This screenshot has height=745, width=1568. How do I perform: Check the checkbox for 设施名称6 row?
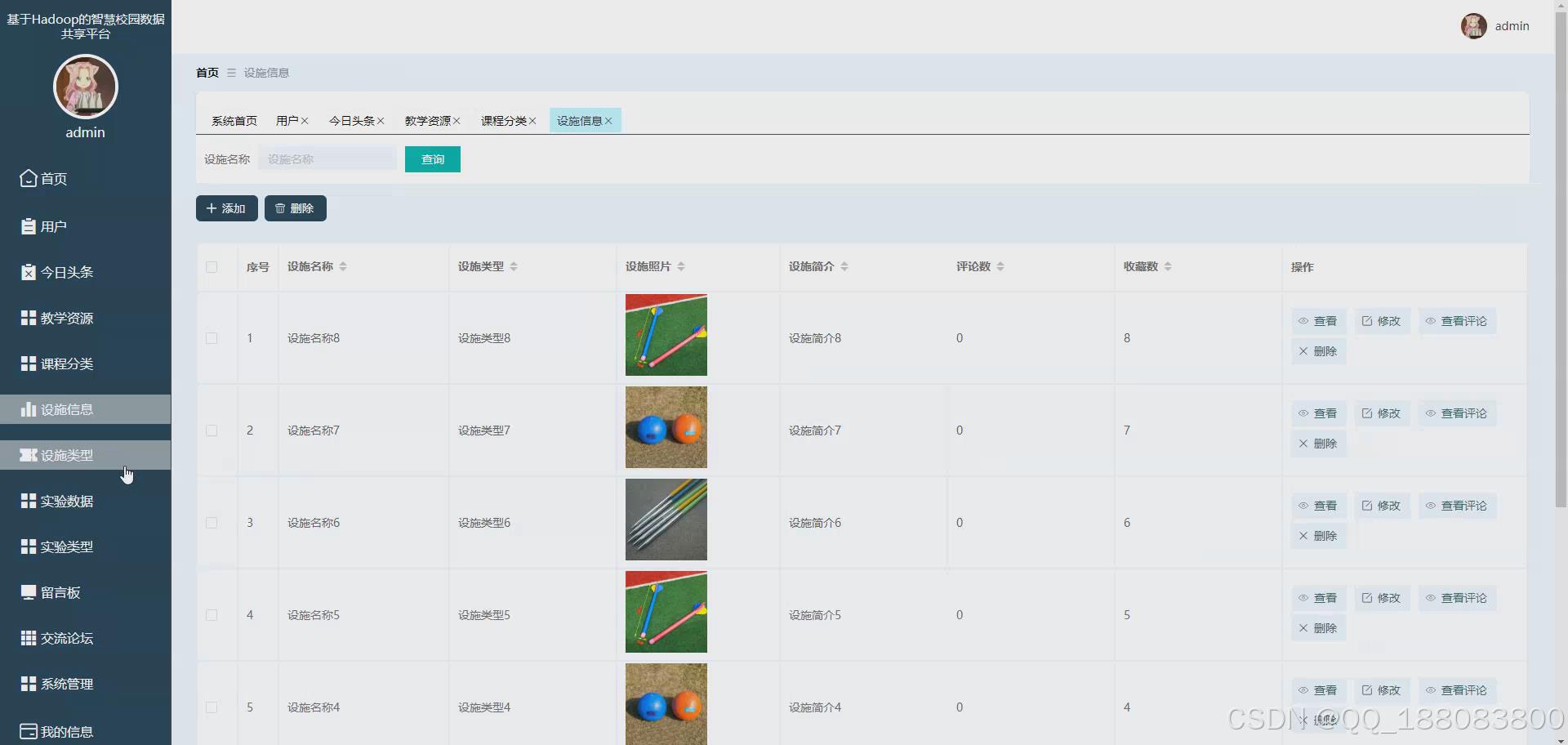pyautogui.click(x=211, y=523)
